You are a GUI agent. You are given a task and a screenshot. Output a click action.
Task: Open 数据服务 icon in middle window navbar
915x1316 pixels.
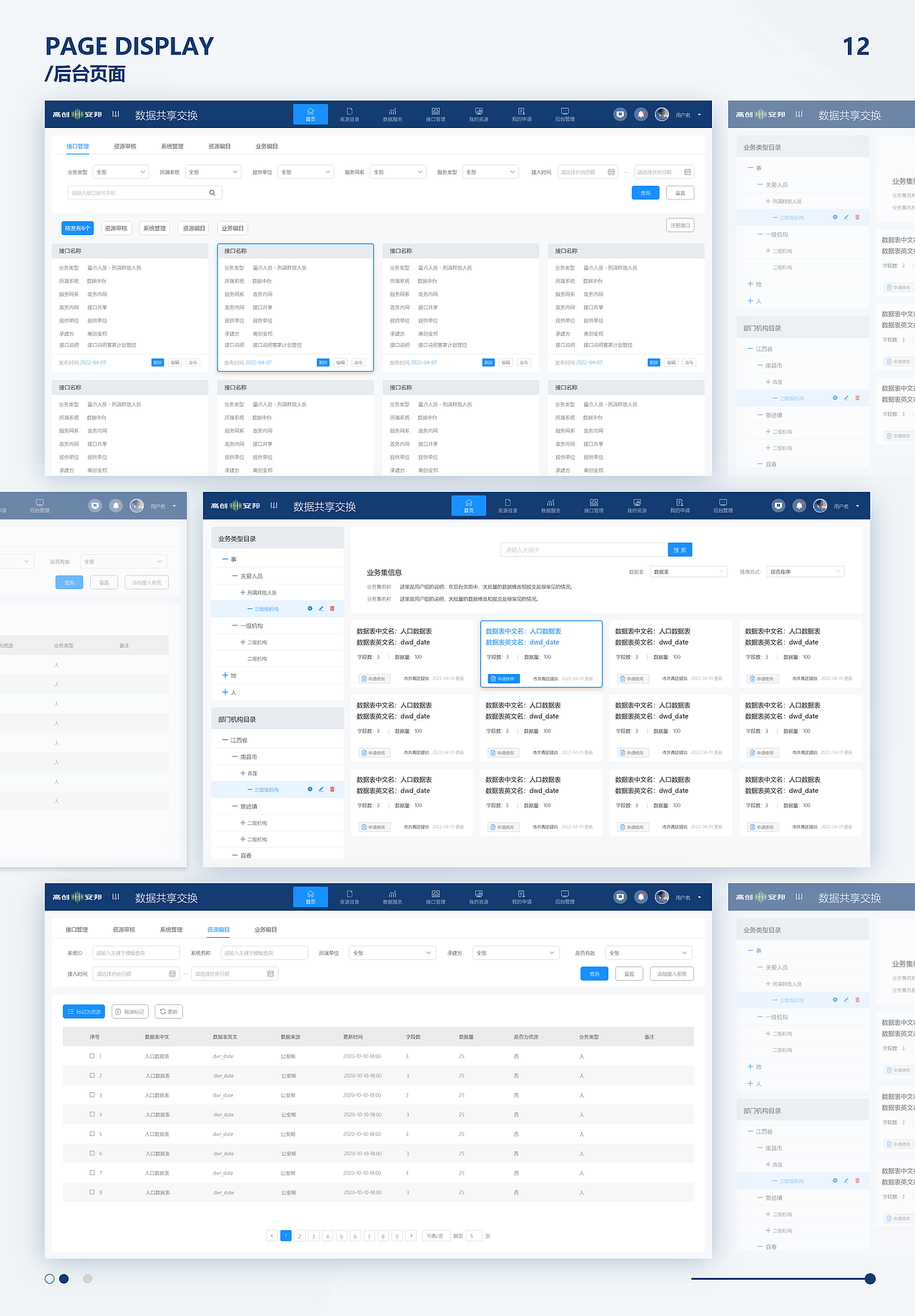[550, 505]
